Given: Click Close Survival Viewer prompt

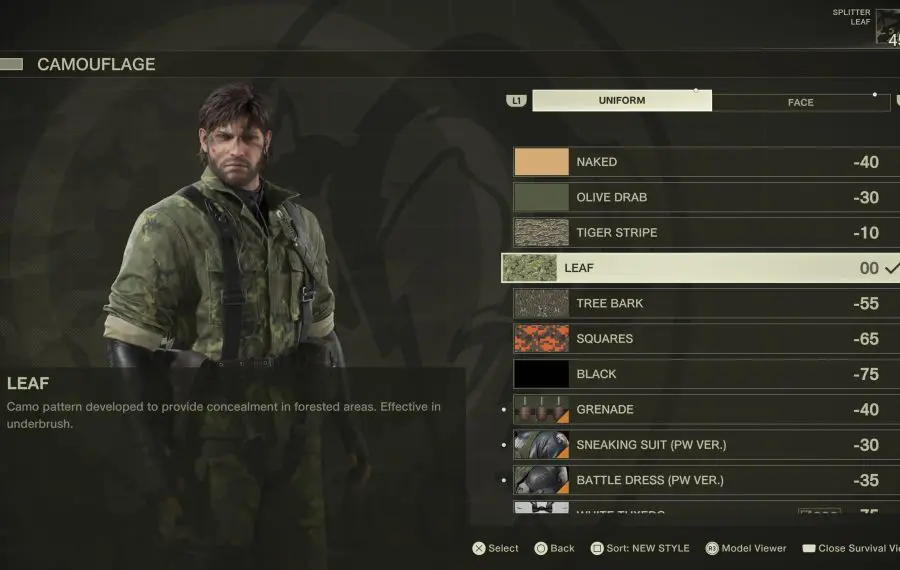Looking at the screenshot, I should click(x=851, y=548).
